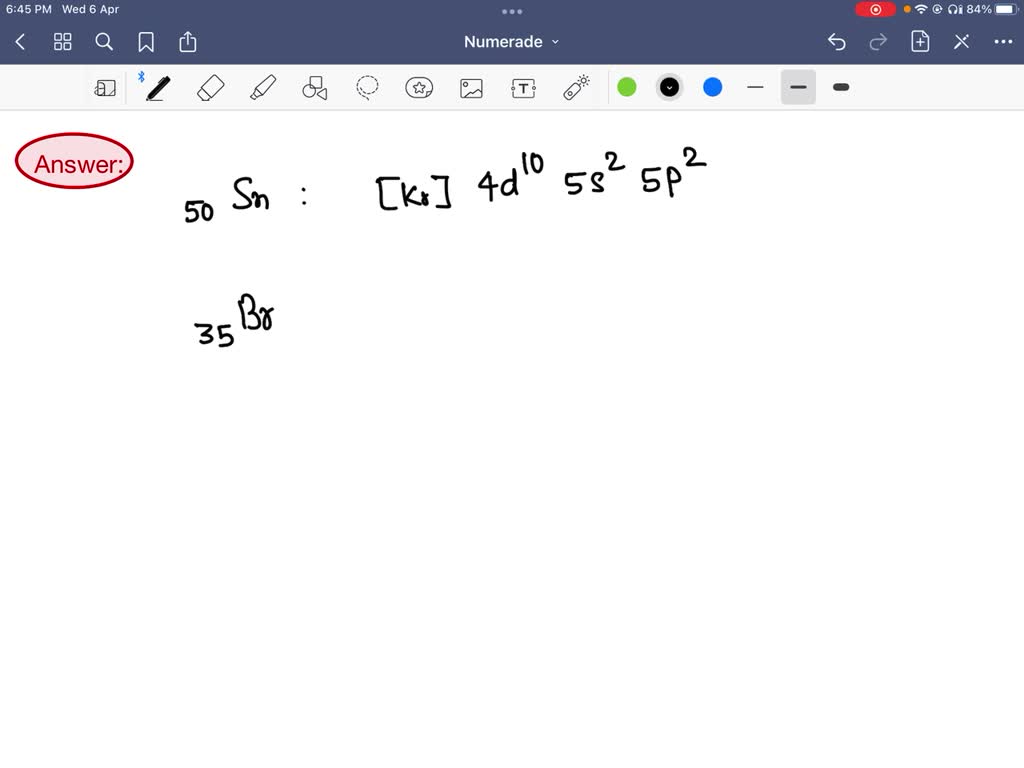This screenshot has width=1024, height=768.
Task: Activate the Lasso selection tool
Action: click(367, 87)
